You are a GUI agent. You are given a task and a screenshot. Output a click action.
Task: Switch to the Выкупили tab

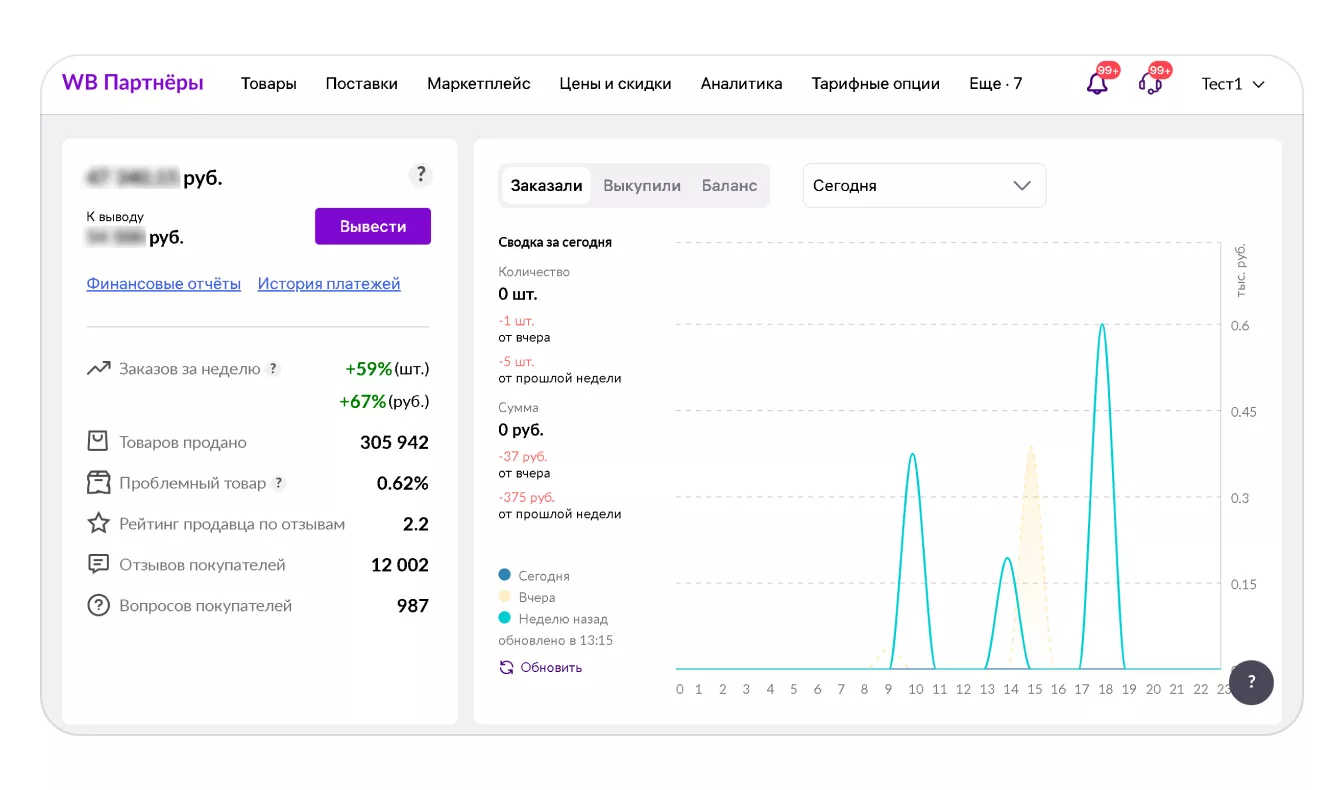point(642,186)
